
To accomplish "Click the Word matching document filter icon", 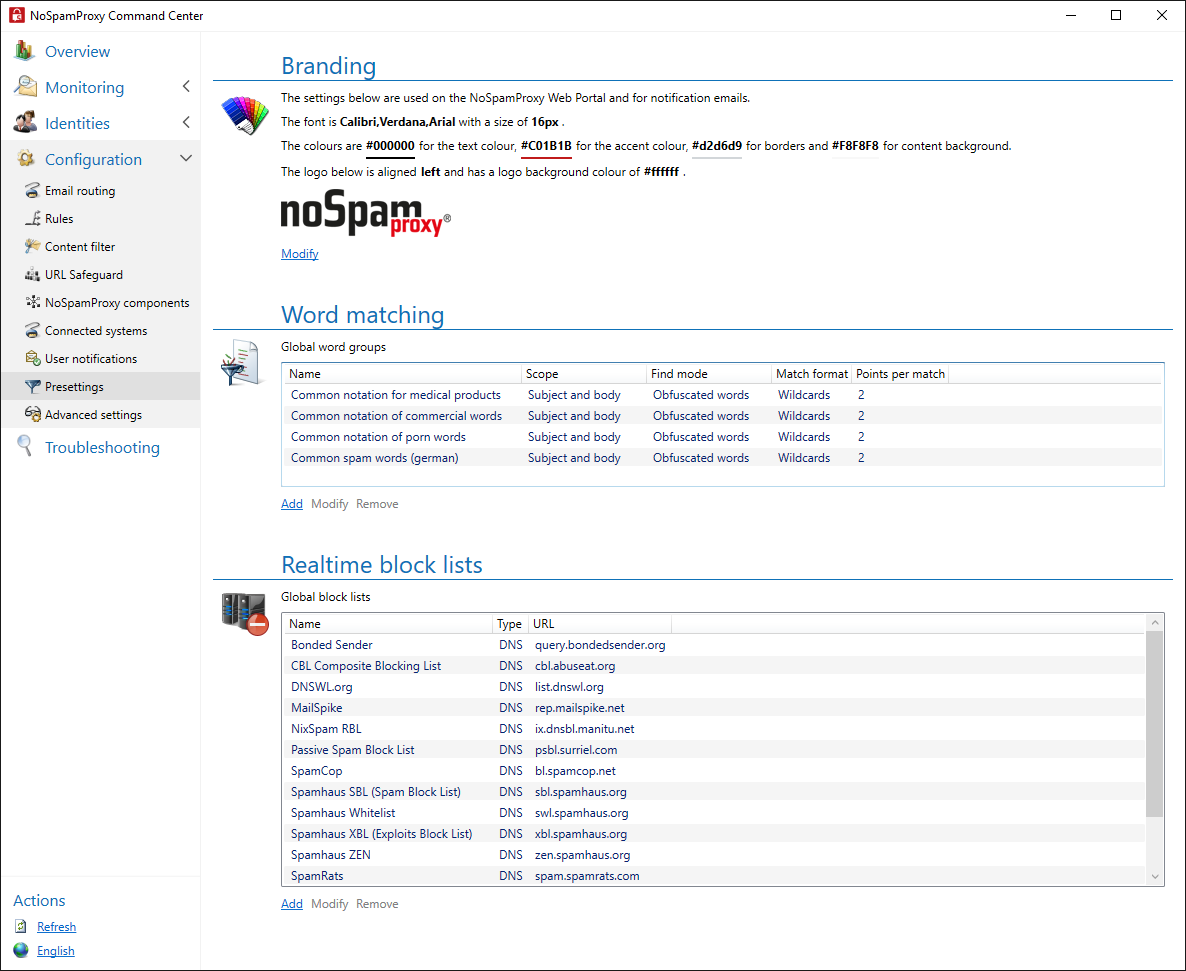I will point(240,362).
